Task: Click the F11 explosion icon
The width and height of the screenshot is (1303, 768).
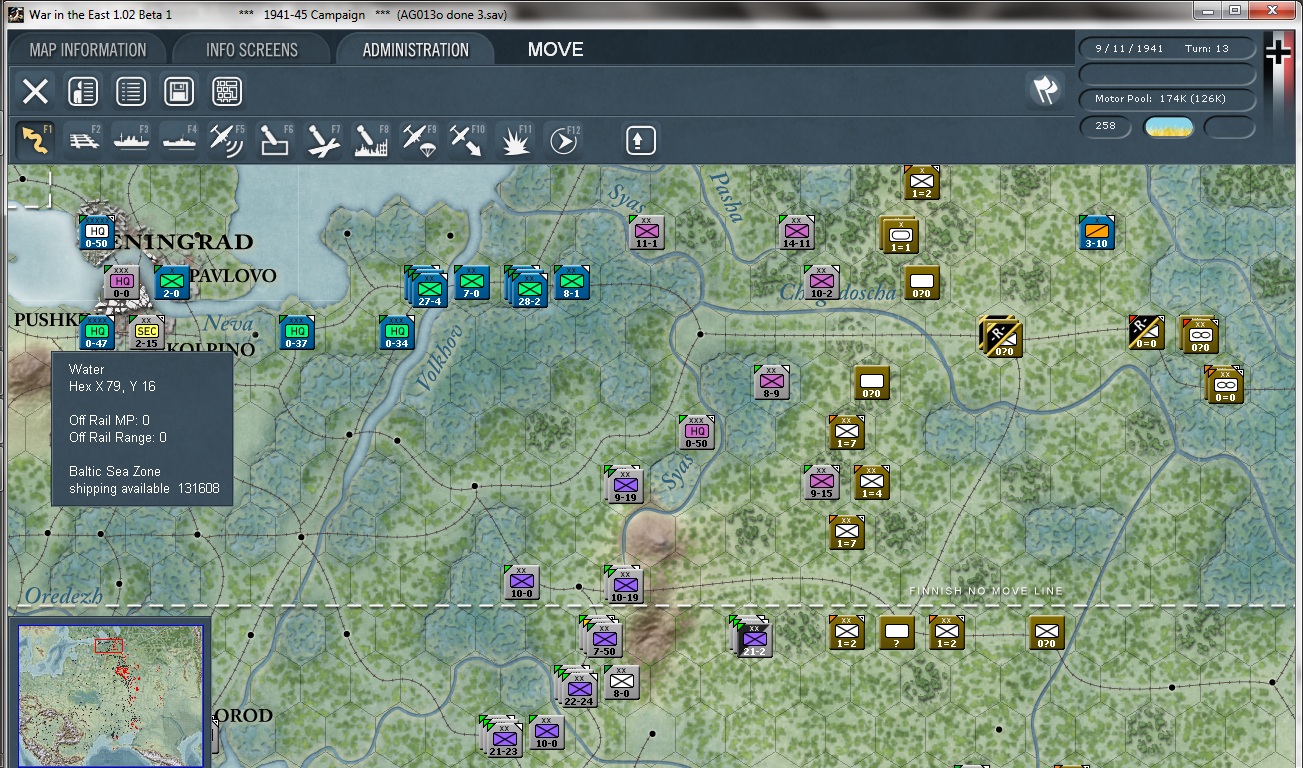Action: coord(515,140)
